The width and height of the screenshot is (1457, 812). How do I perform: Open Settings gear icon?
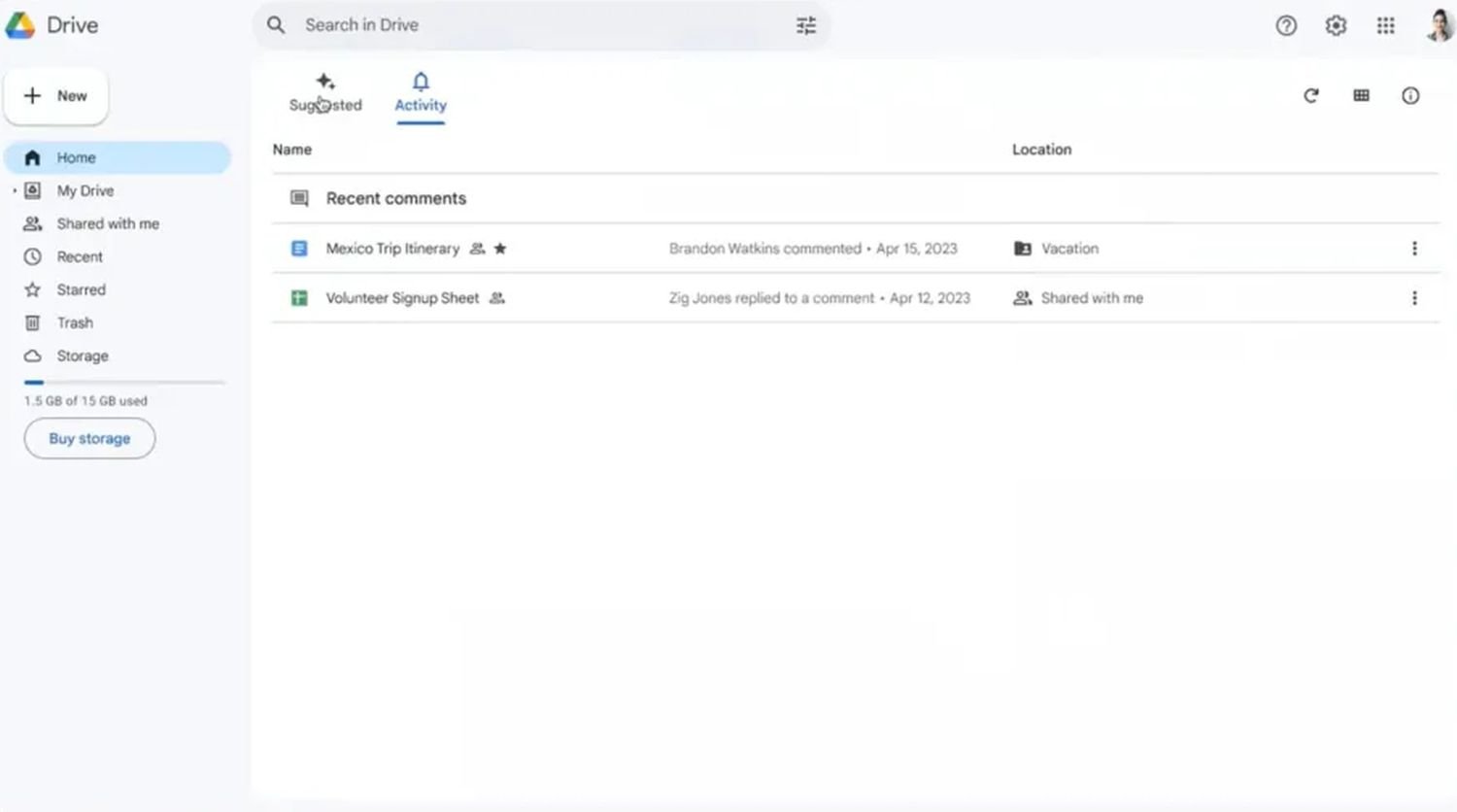(x=1336, y=26)
